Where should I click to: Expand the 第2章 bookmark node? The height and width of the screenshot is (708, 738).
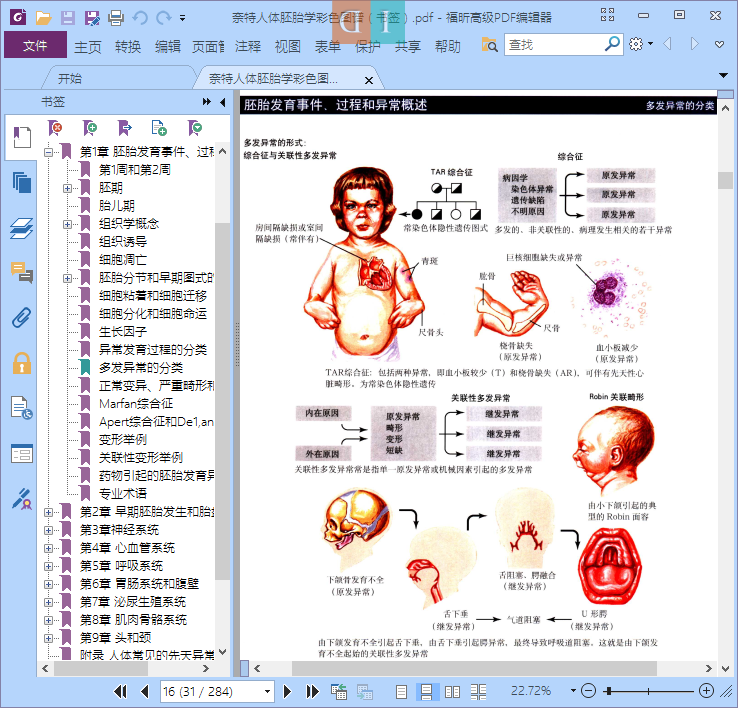(48, 512)
